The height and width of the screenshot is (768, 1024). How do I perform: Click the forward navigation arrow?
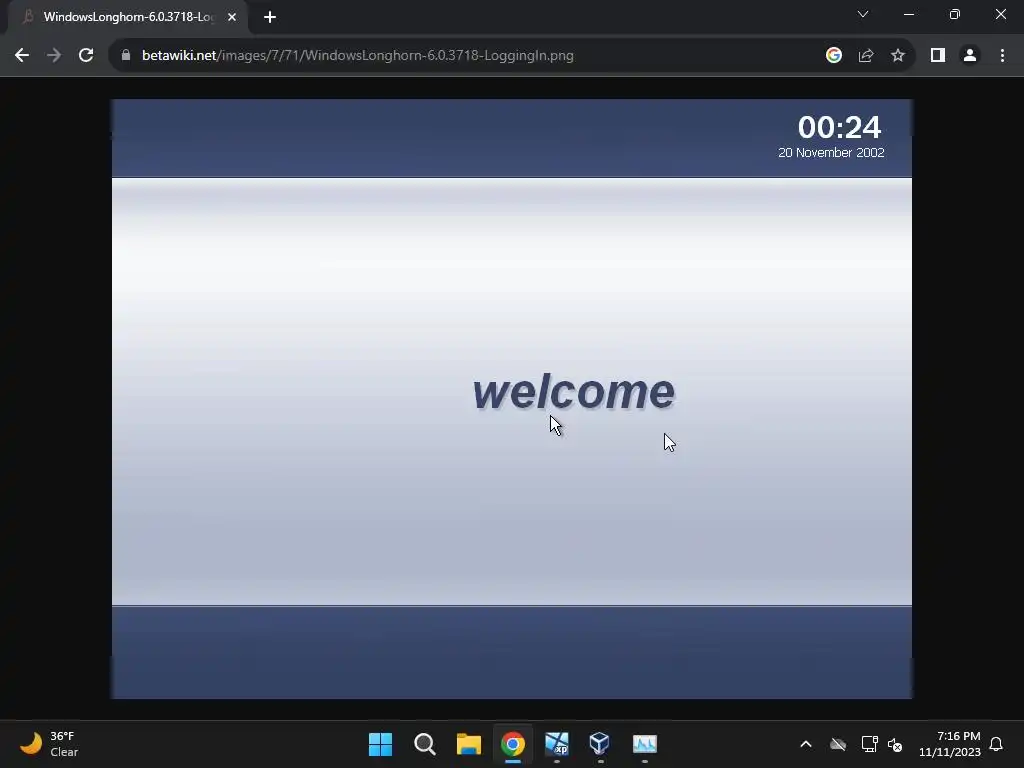coord(54,56)
